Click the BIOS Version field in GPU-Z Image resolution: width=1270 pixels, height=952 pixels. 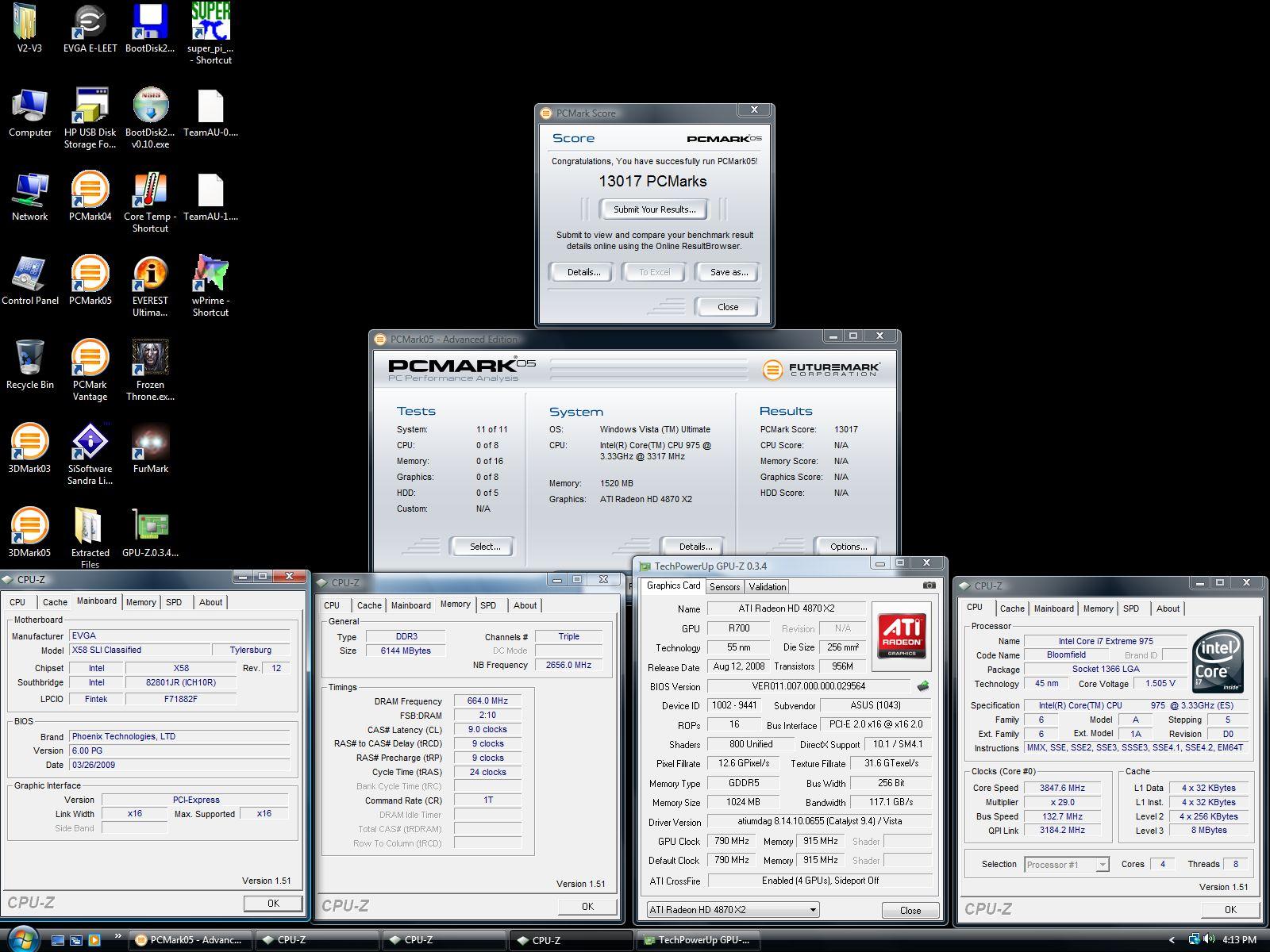tap(808, 686)
